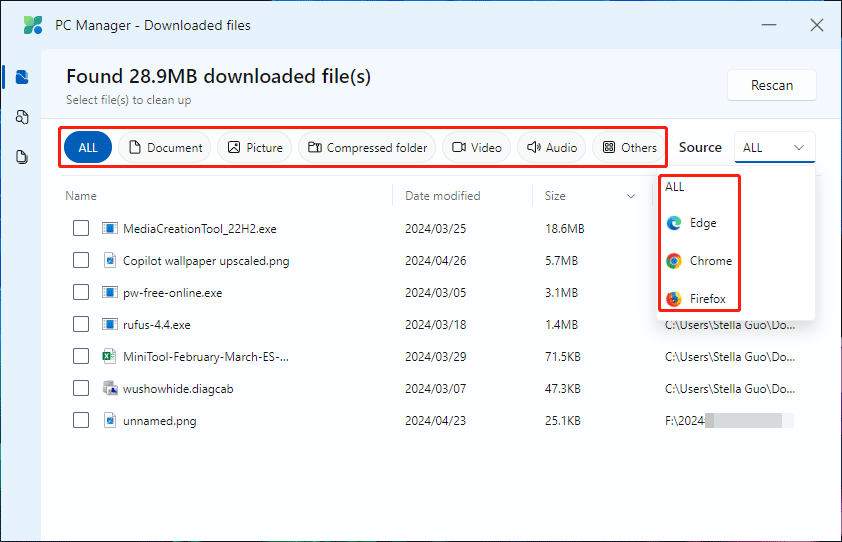Click the image icon of unnamed.png

click(110, 420)
